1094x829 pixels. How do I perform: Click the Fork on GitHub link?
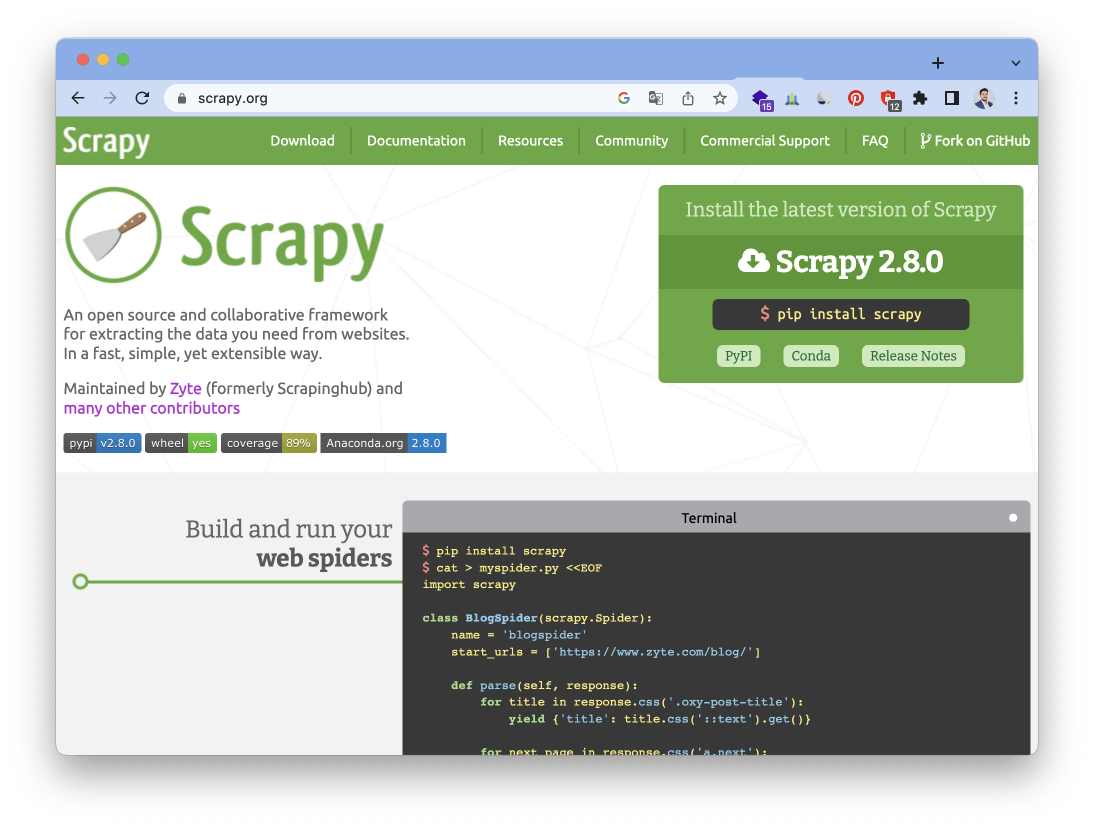(x=975, y=141)
